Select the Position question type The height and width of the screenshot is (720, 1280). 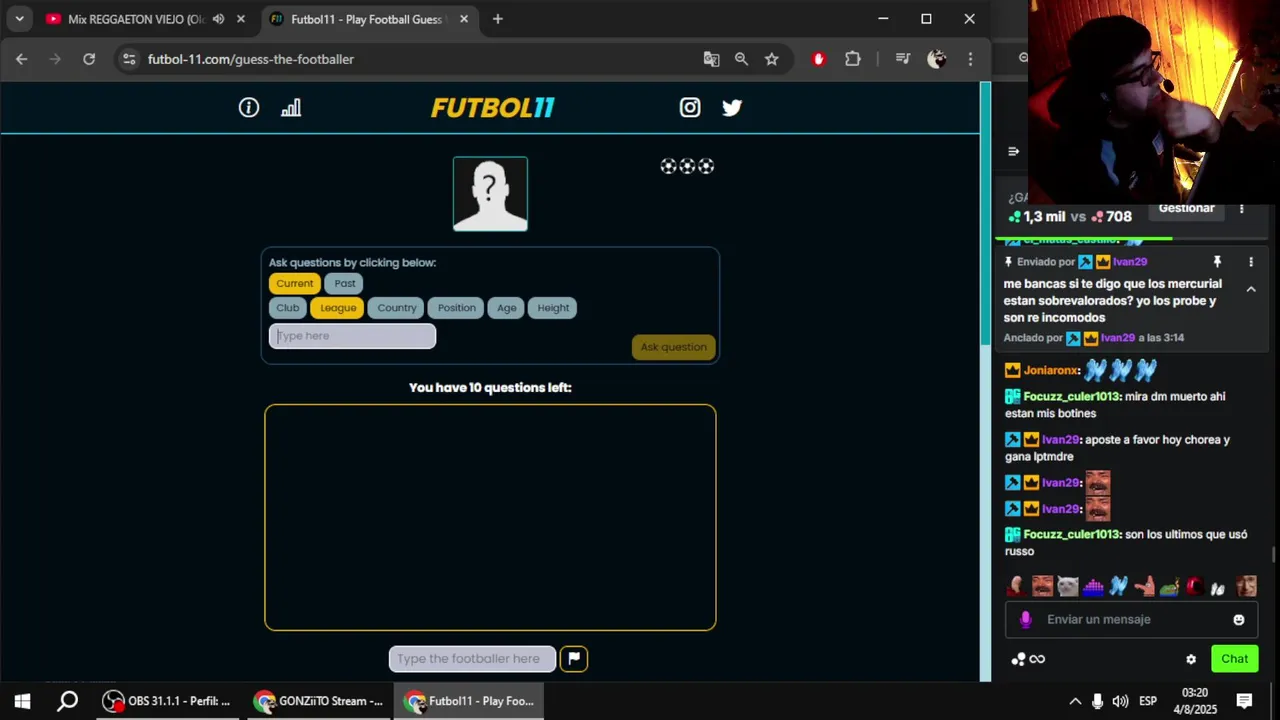(457, 308)
